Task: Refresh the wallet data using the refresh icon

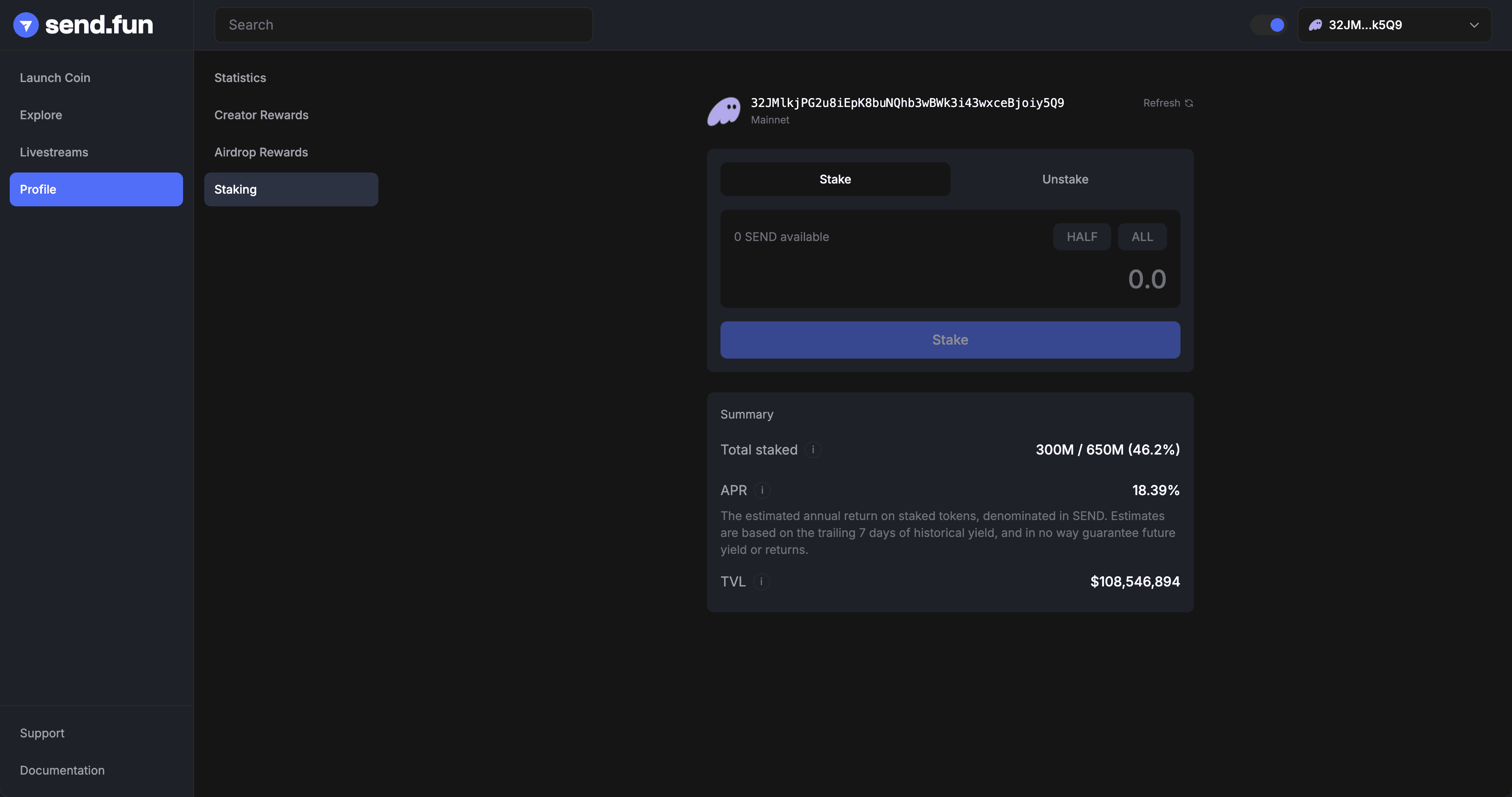Action: tap(1189, 103)
